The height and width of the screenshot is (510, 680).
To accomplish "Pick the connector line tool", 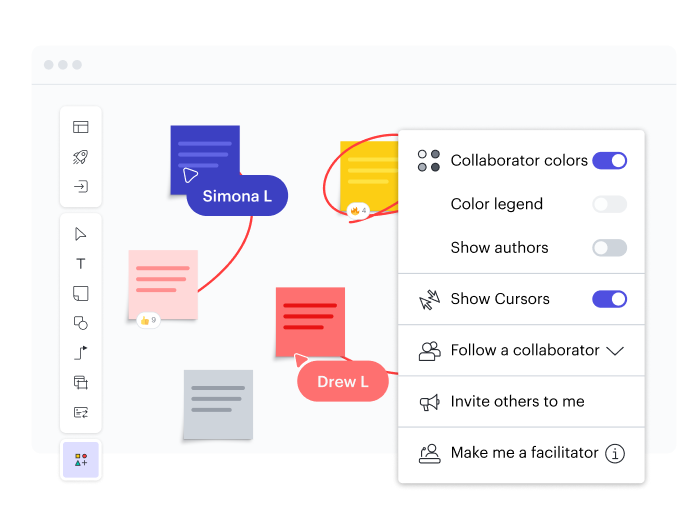I will (81, 352).
